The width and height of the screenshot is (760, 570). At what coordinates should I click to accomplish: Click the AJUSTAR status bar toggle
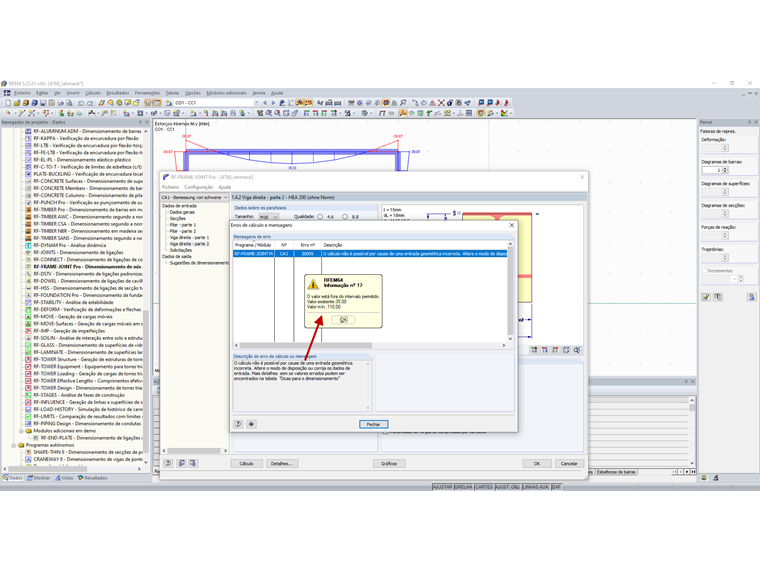[x=442, y=487]
